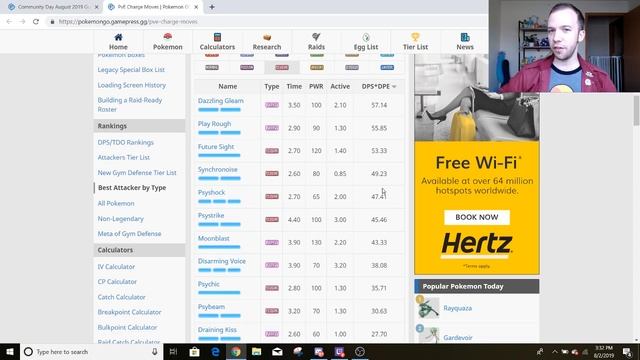Open Loading Screen History link
Screen dimensions: 640x360
tap(131, 85)
